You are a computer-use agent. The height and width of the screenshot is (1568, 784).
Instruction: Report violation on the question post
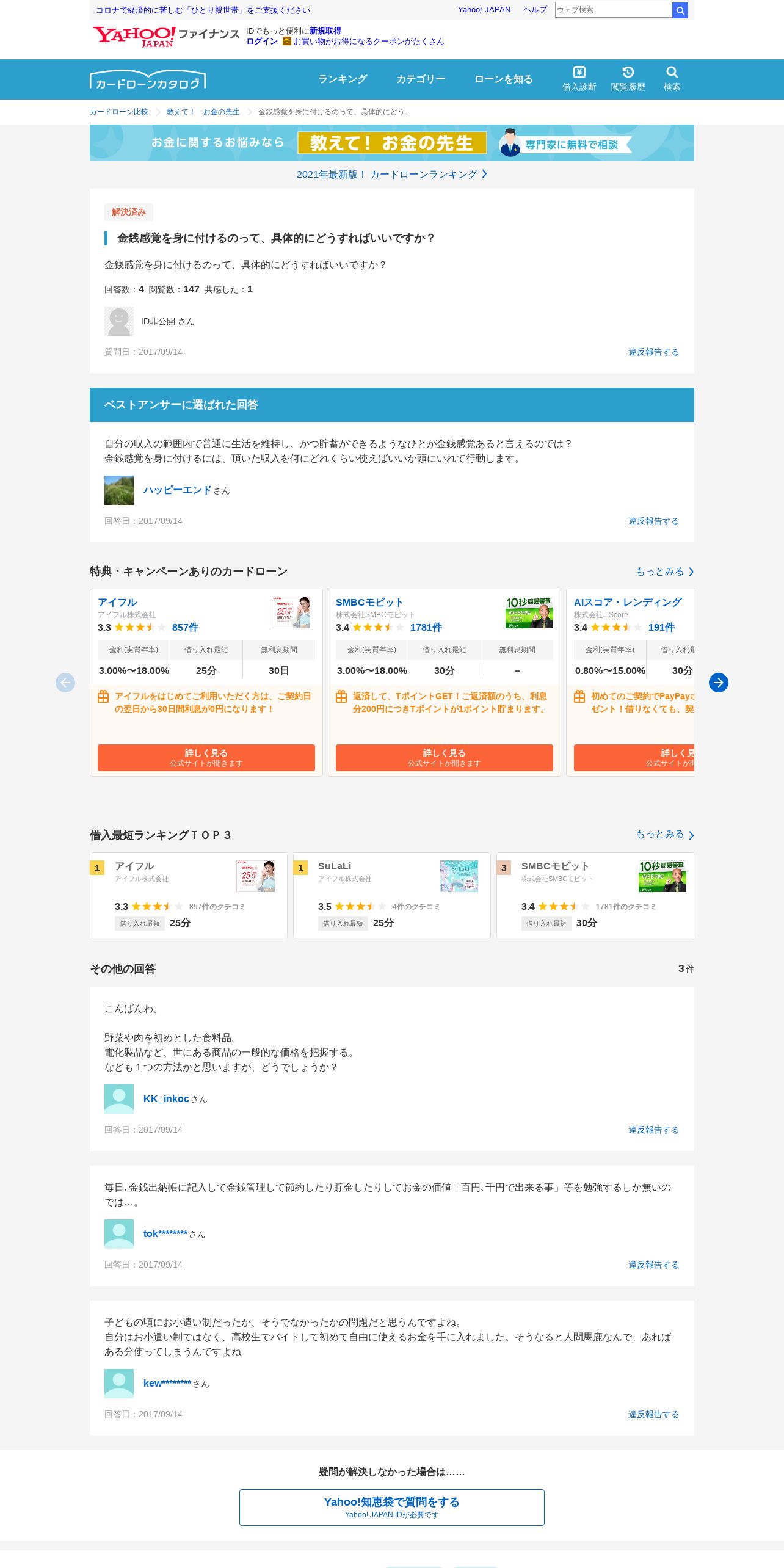(x=653, y=352)
